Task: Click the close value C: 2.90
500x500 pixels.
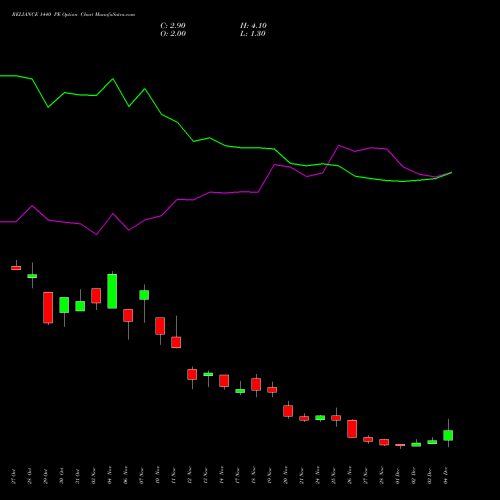Action: [173, 26]
